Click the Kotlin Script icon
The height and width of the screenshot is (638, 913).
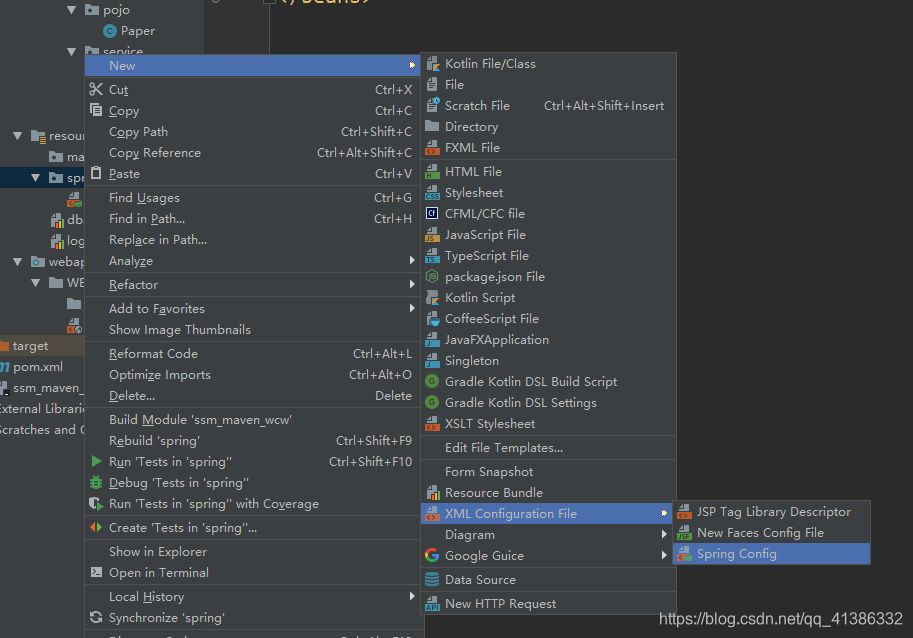[x=432, y=297]
